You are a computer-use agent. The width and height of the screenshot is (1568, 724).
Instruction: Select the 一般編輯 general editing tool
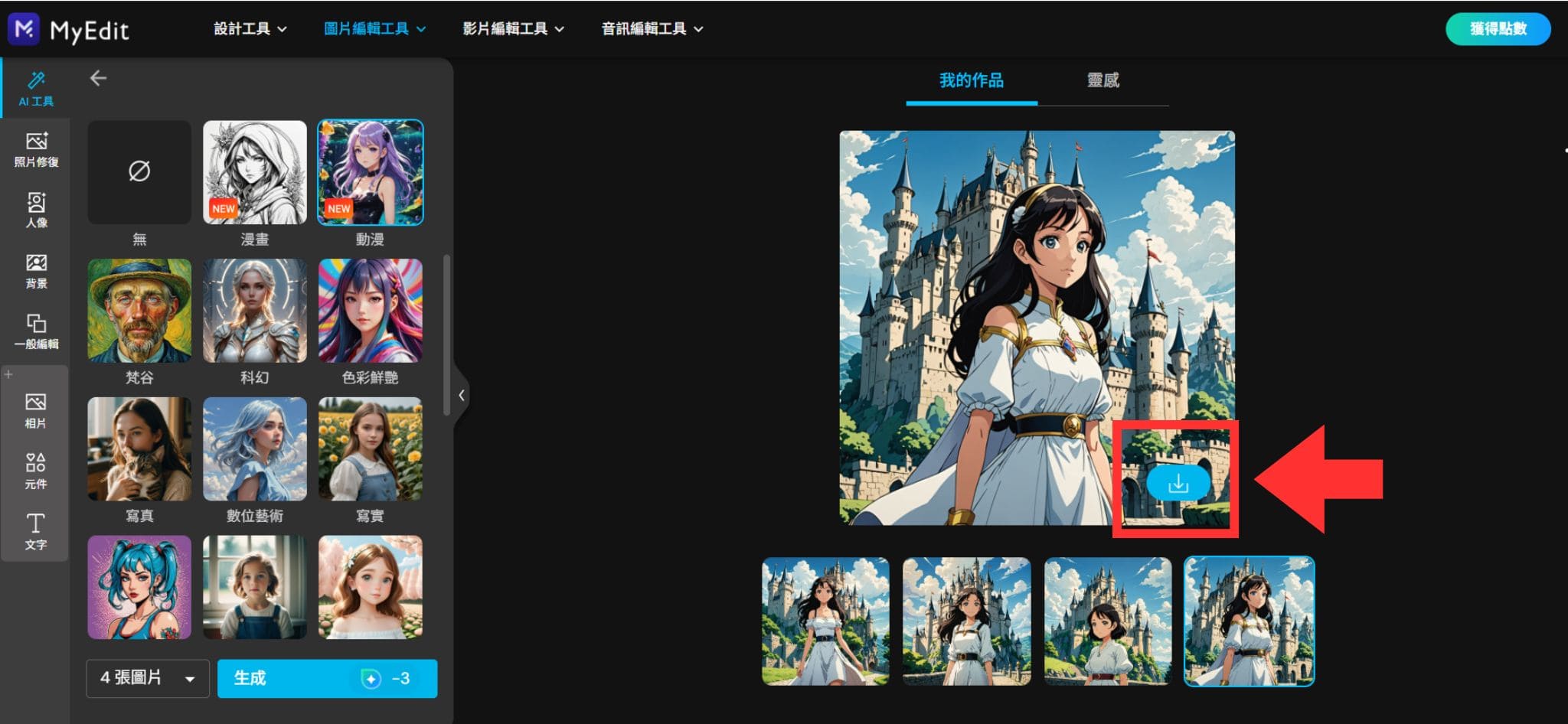pyautogui.click(x=36, y=331)
